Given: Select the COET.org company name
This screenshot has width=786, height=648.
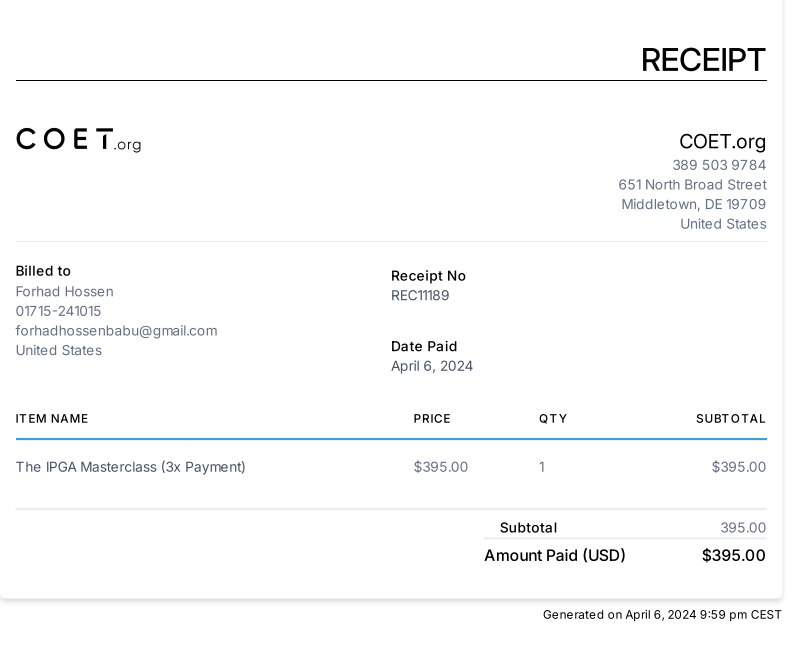Looking at the screenshot, I should (x=722, y=142).
